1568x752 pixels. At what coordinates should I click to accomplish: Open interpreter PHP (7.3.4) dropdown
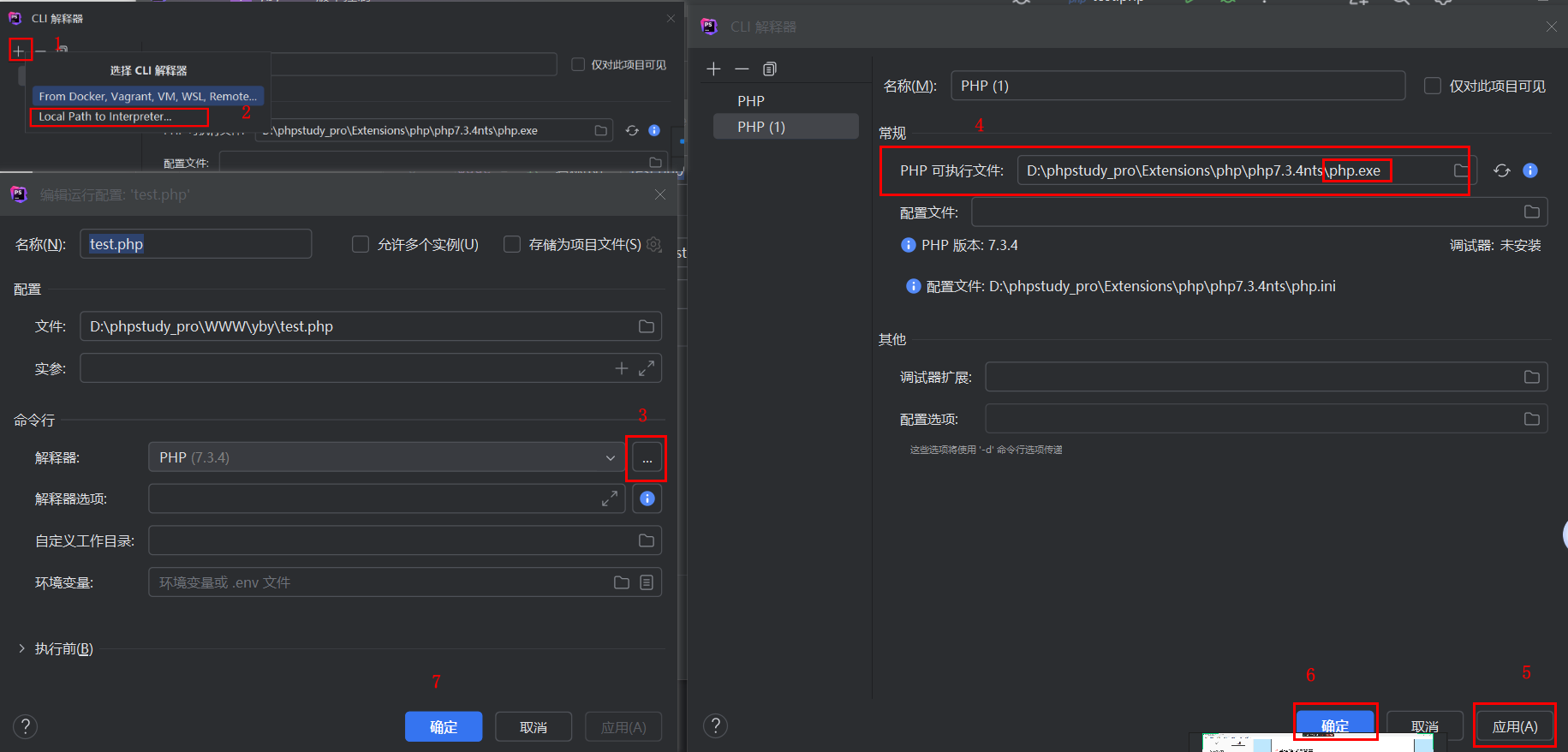386,457
